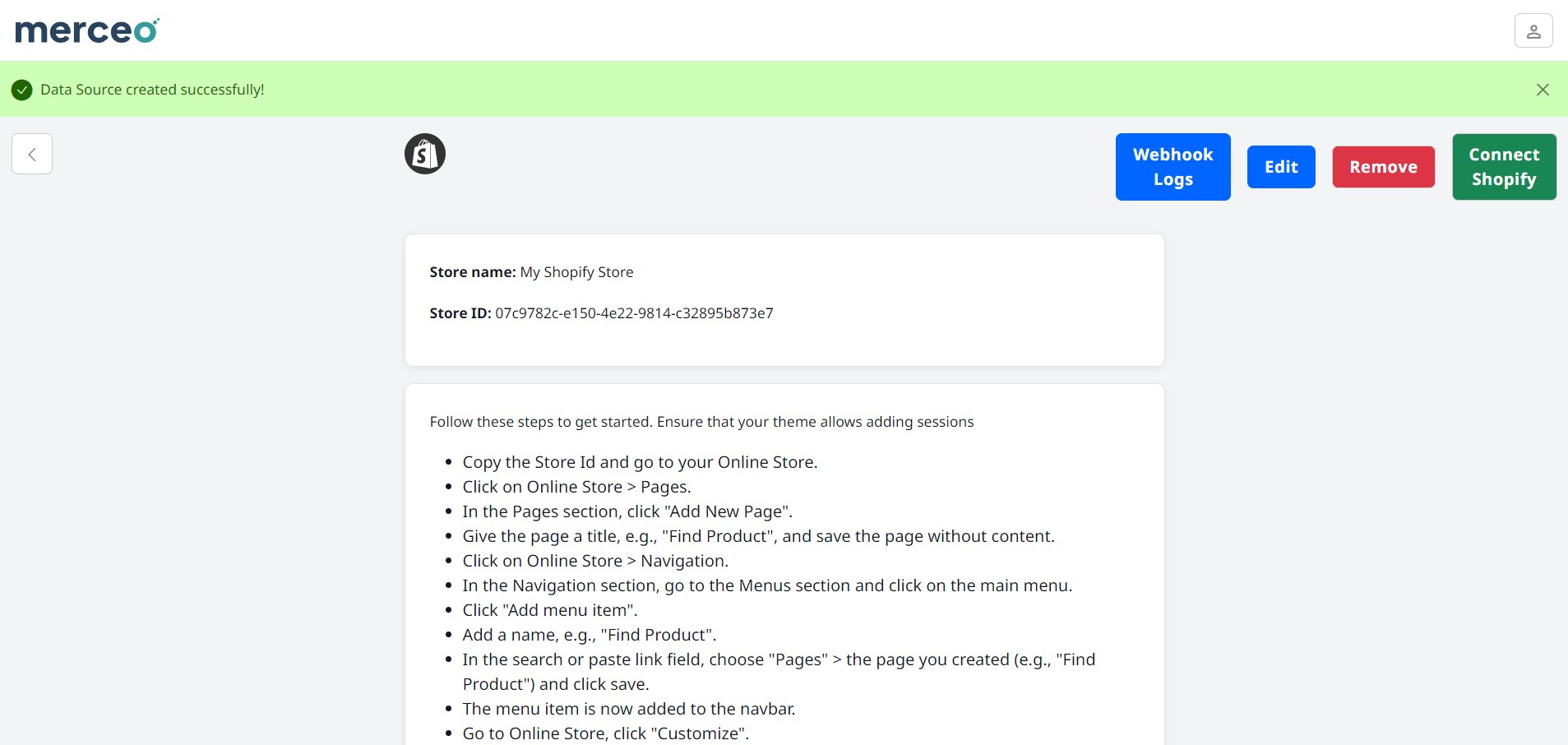The width and height of the screenshot is (1568, 745).
Task: Select the Store ID value text
Action: 634,313
